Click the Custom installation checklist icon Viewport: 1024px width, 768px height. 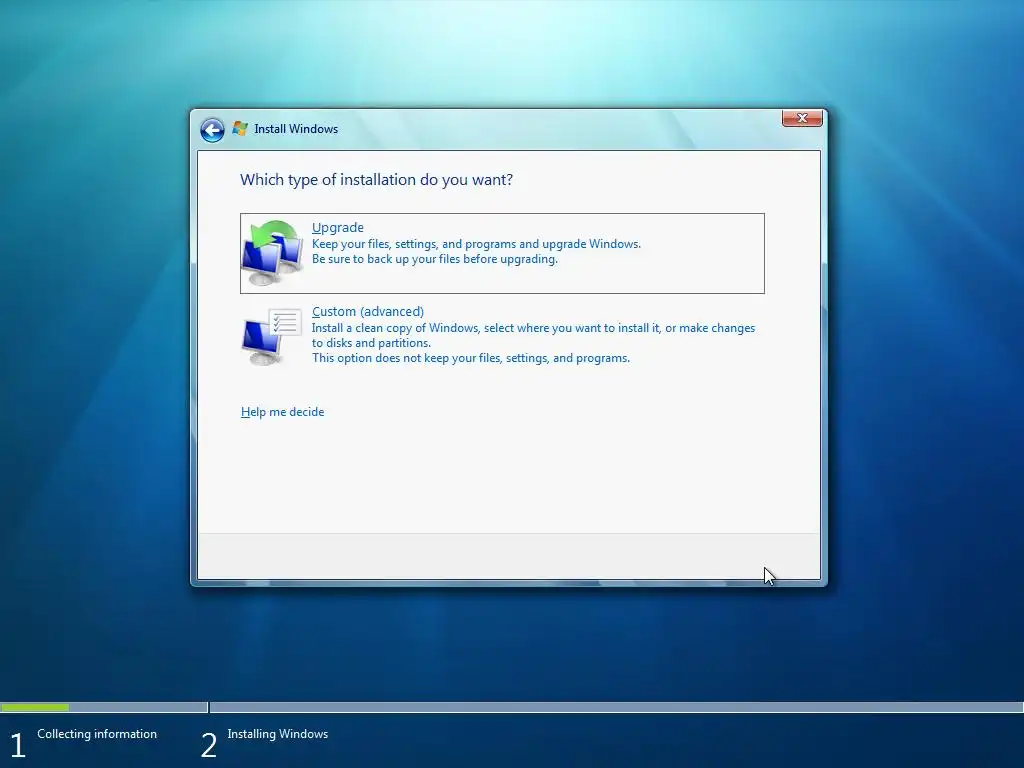coord(272,336)
